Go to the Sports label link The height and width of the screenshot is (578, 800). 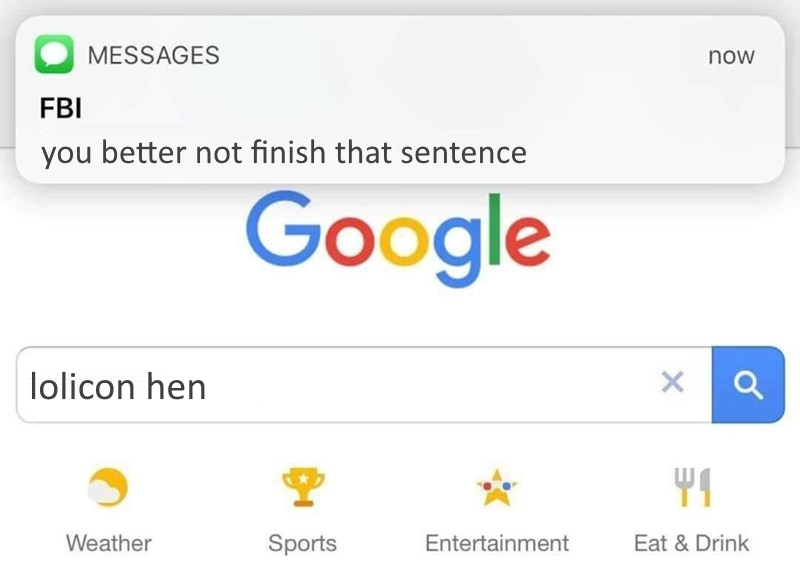tap(302, 543)
